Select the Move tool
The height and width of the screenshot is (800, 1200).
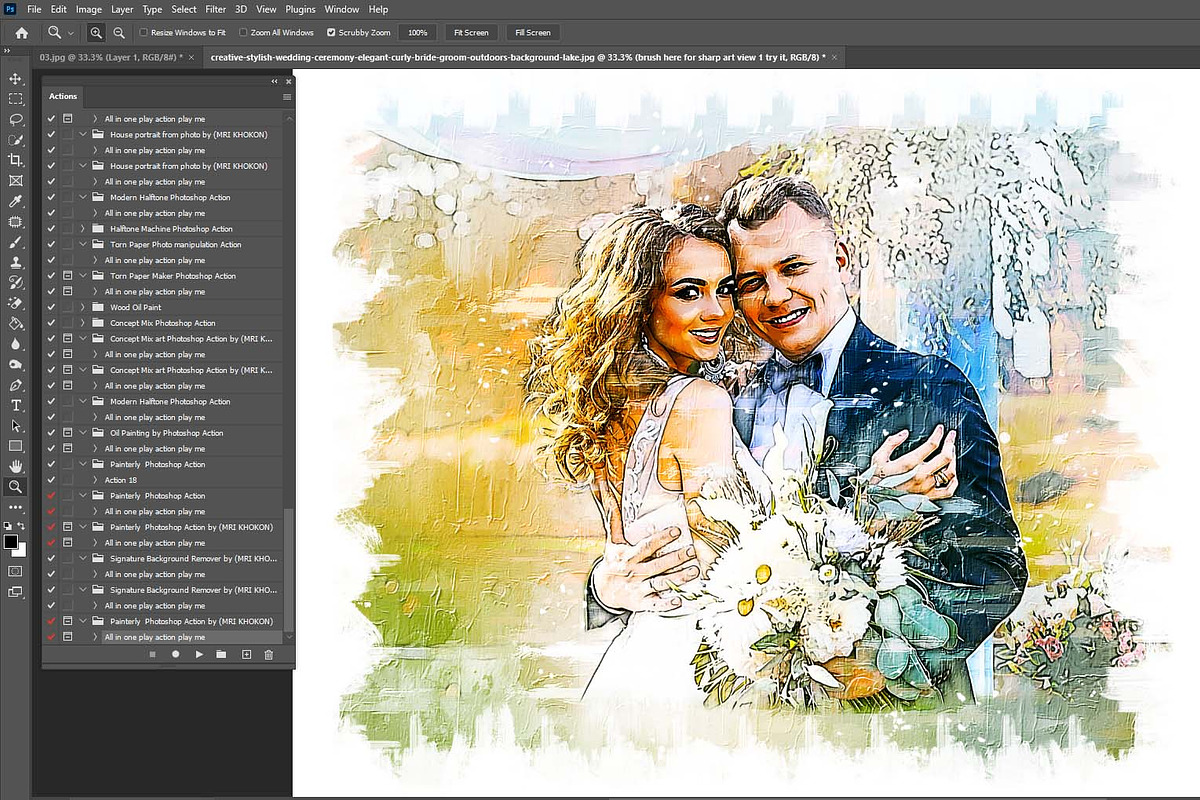[15, 78]
